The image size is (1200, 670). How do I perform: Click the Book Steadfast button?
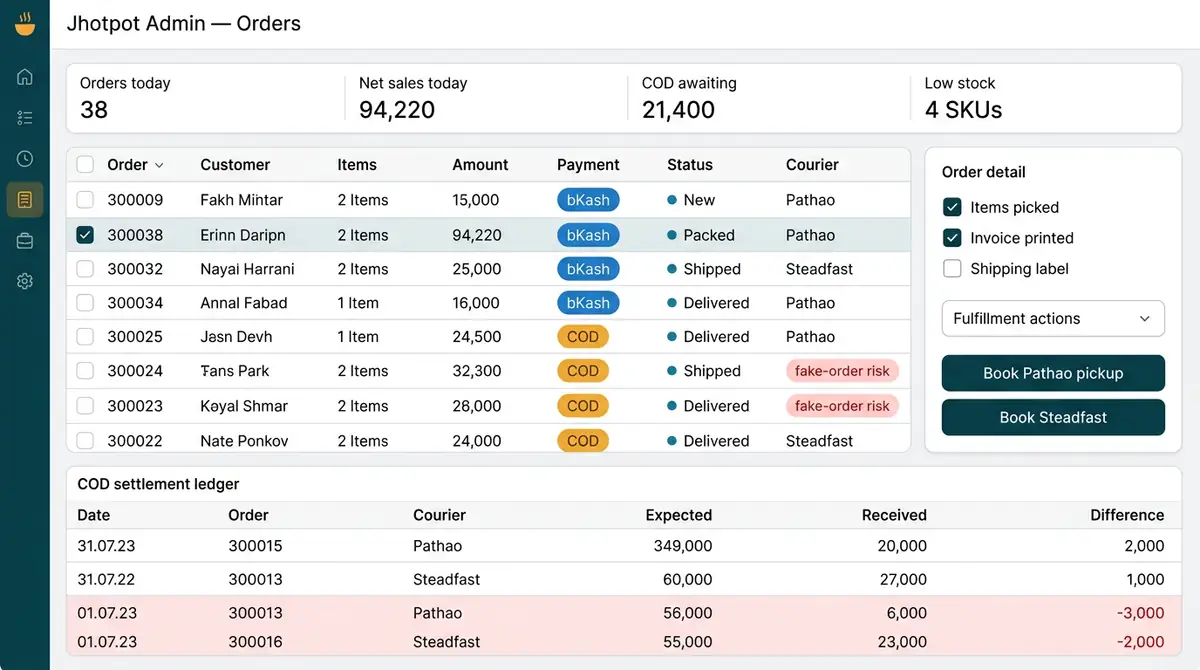[1053, 417]
